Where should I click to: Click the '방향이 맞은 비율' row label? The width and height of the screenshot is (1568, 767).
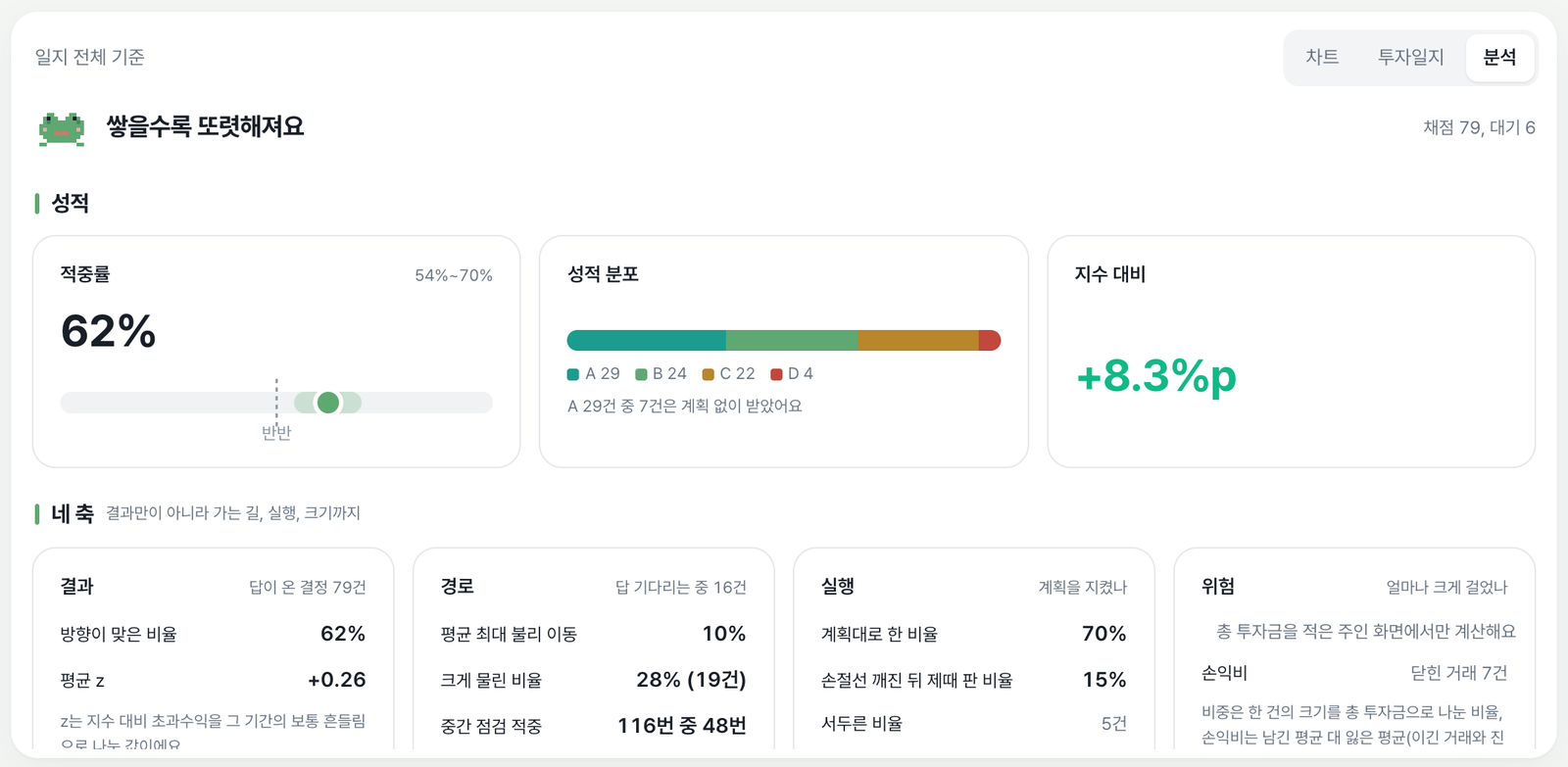coord(119,635)
